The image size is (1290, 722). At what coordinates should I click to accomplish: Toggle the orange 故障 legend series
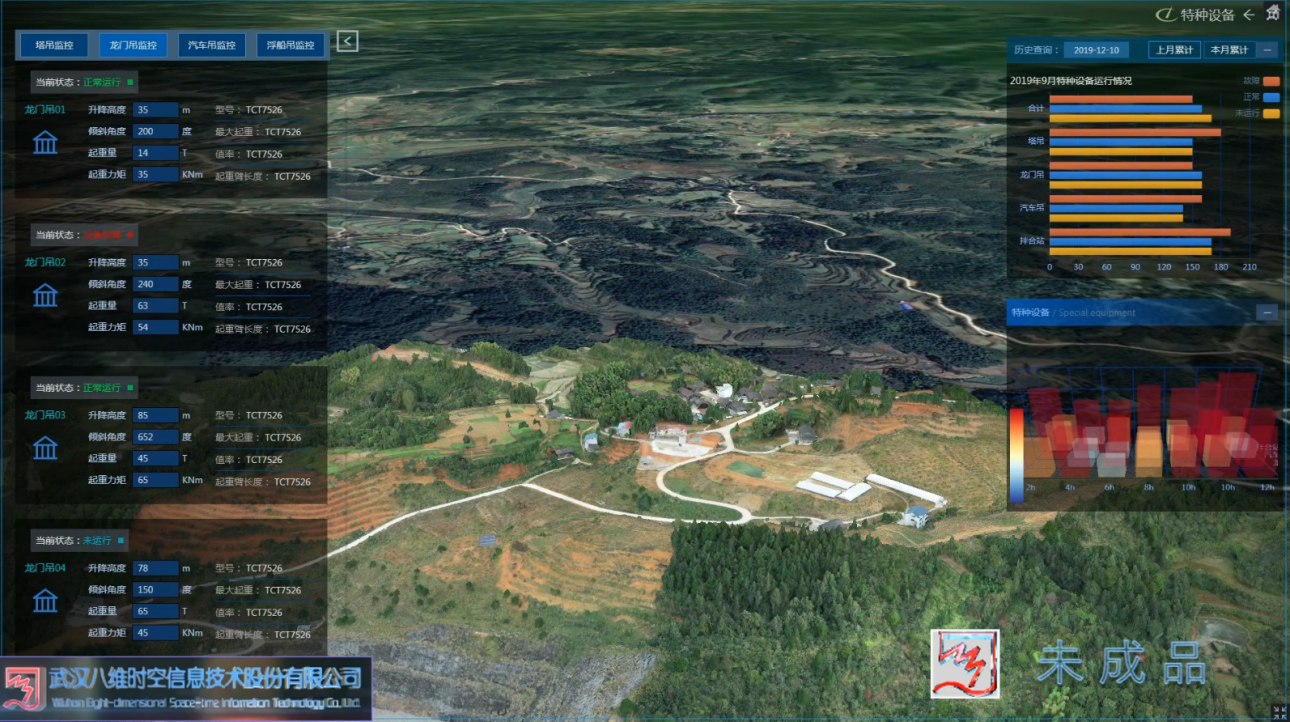click(x=1271, y=81)
